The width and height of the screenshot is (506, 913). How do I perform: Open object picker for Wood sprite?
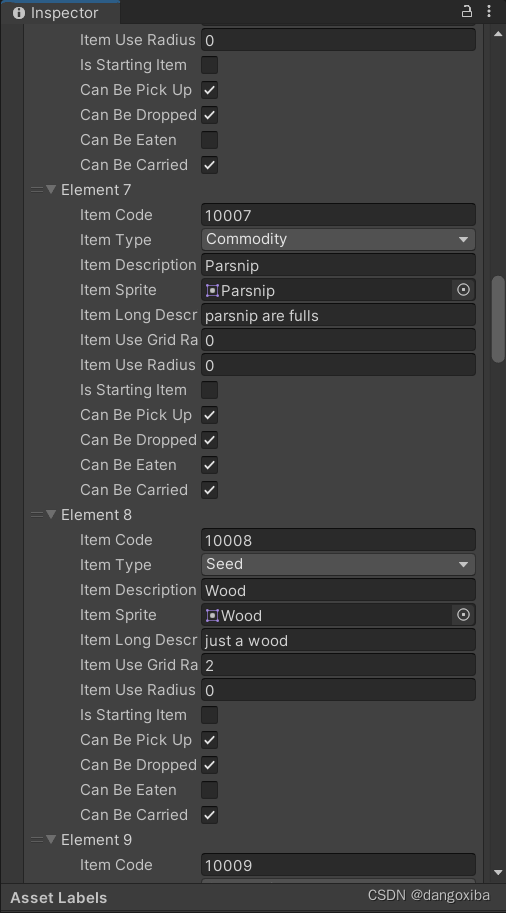(463, 615)
